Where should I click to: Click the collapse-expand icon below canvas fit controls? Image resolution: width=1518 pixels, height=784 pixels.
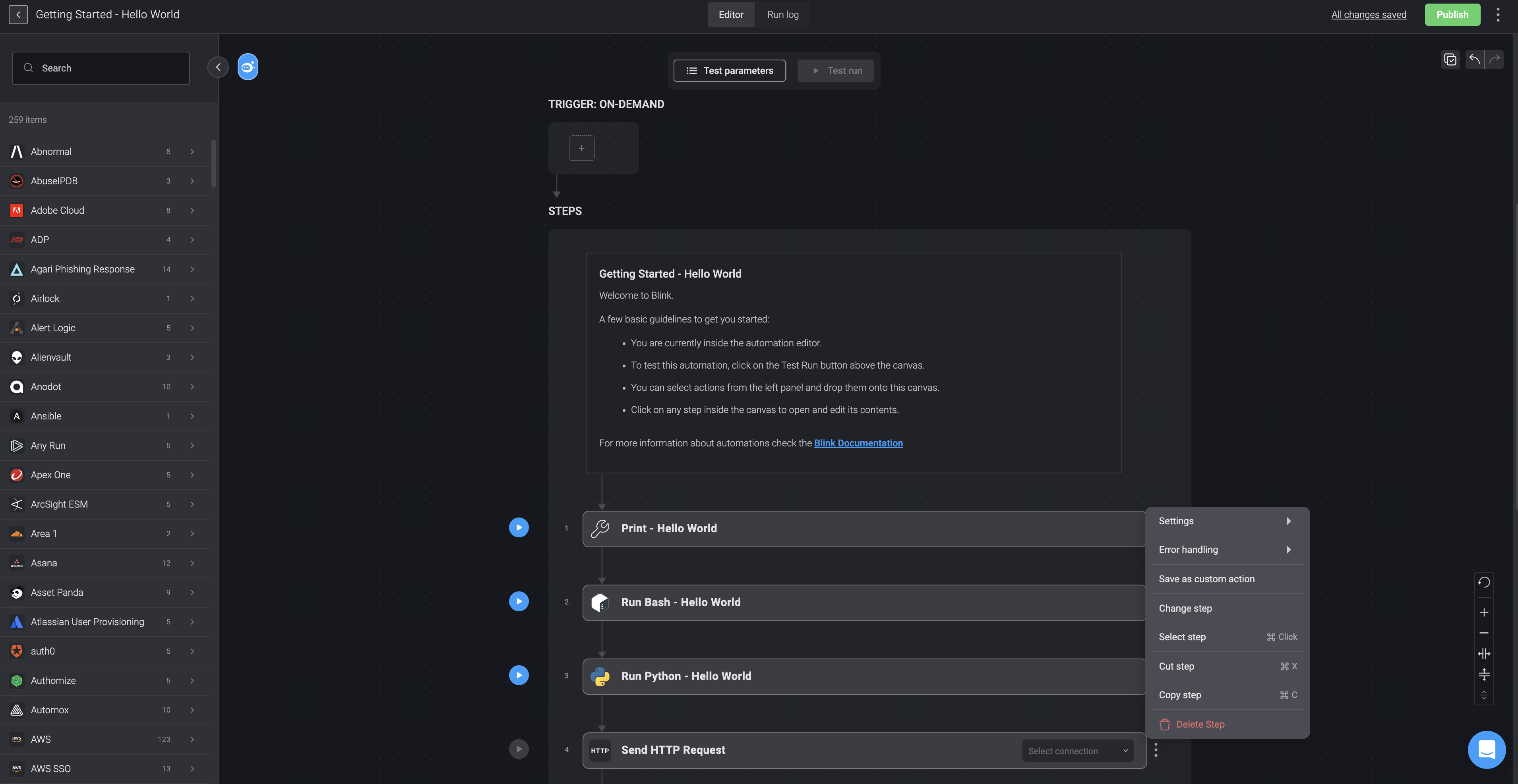click(x=1484, y=695)
